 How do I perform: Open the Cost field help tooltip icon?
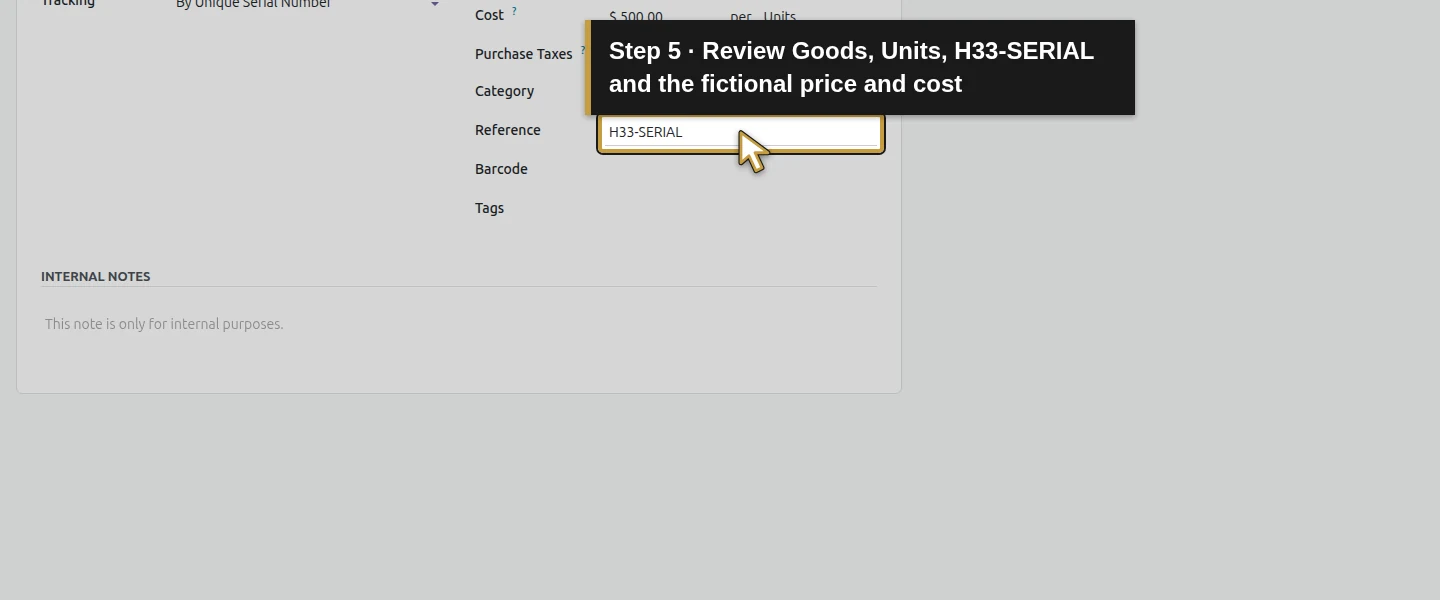514,12
